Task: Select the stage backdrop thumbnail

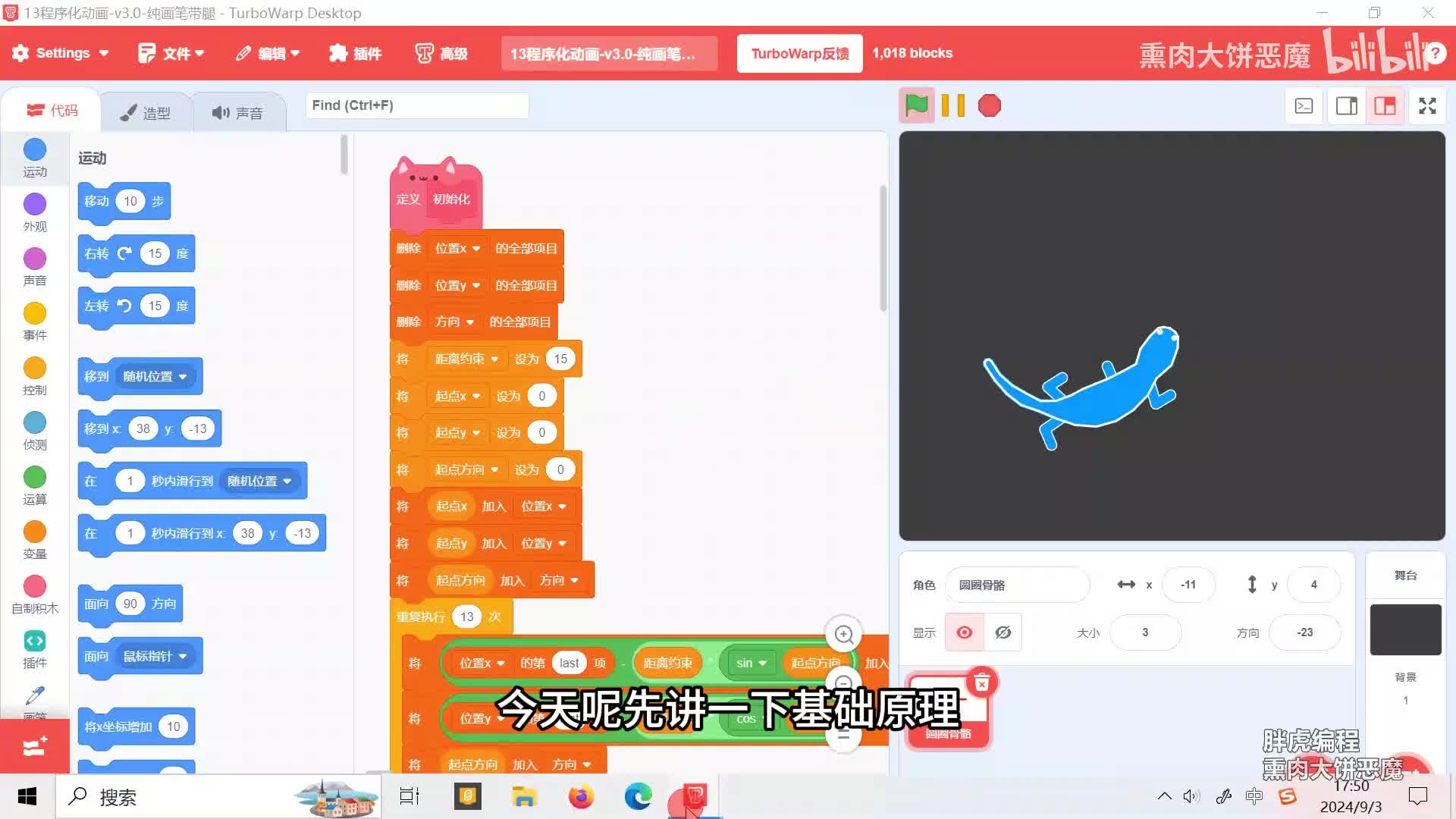Action: (x=1405, y=629)
